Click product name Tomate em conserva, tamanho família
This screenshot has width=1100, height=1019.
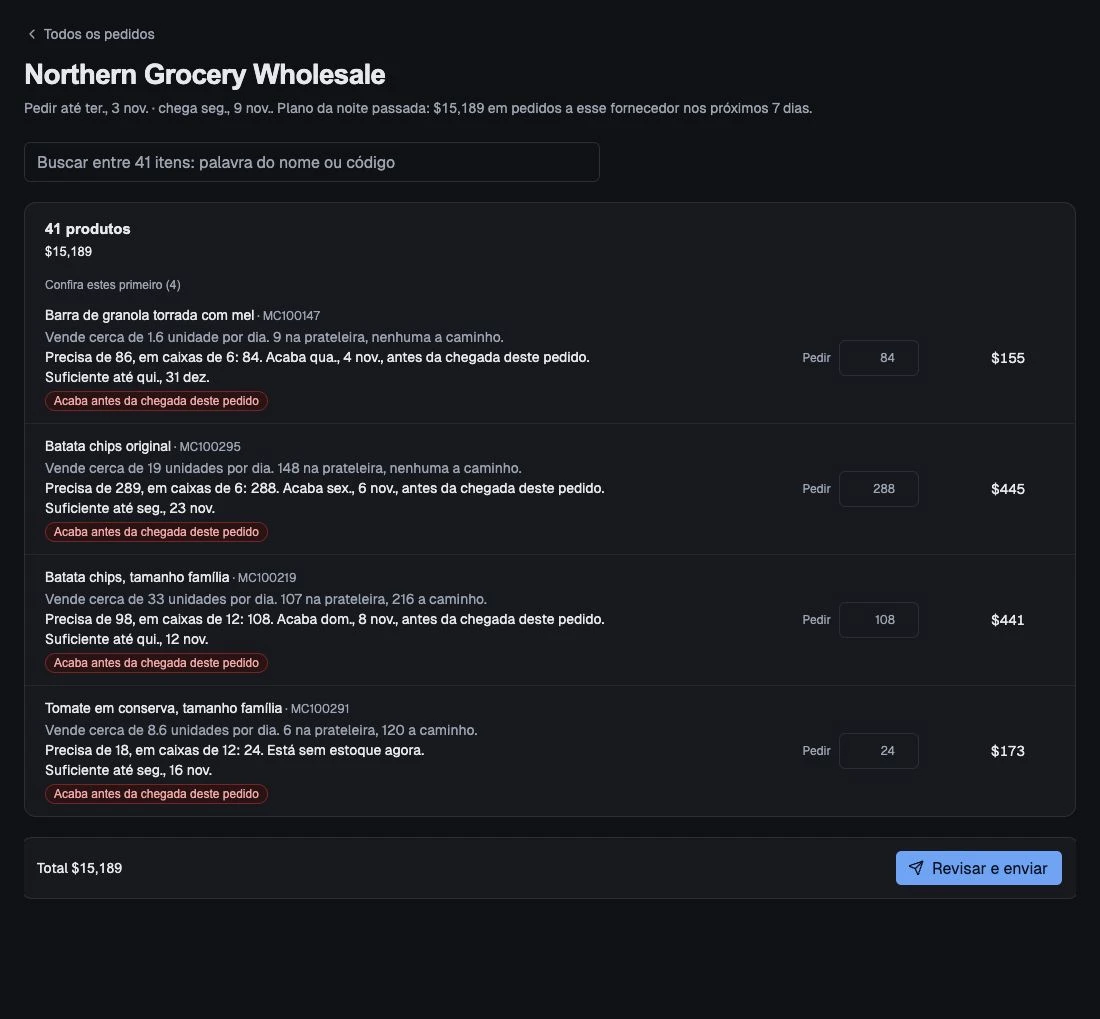click(163, 709)
